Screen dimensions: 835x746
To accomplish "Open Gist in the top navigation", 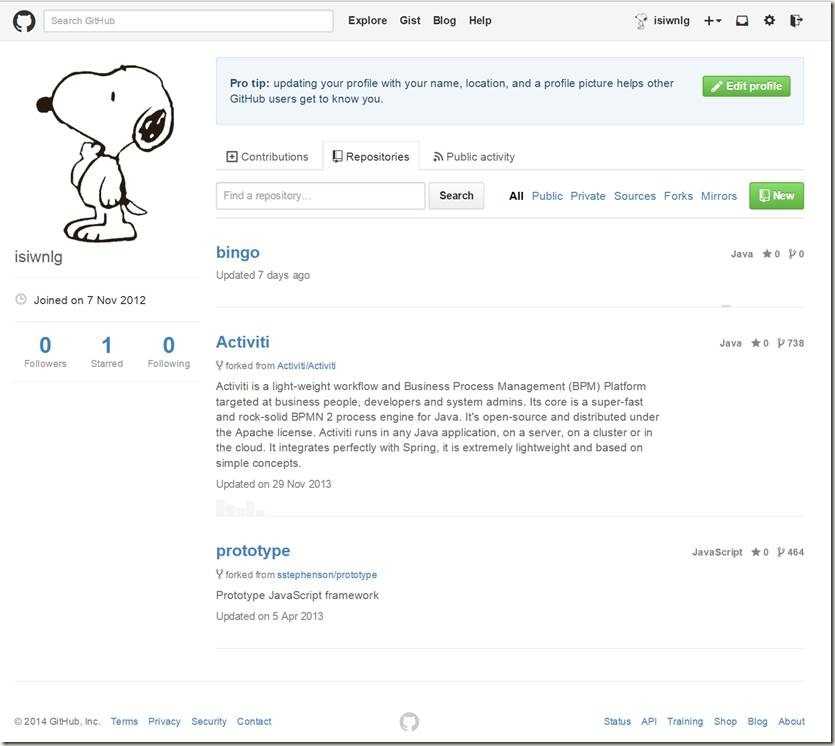I will click(x=410, y=21).
